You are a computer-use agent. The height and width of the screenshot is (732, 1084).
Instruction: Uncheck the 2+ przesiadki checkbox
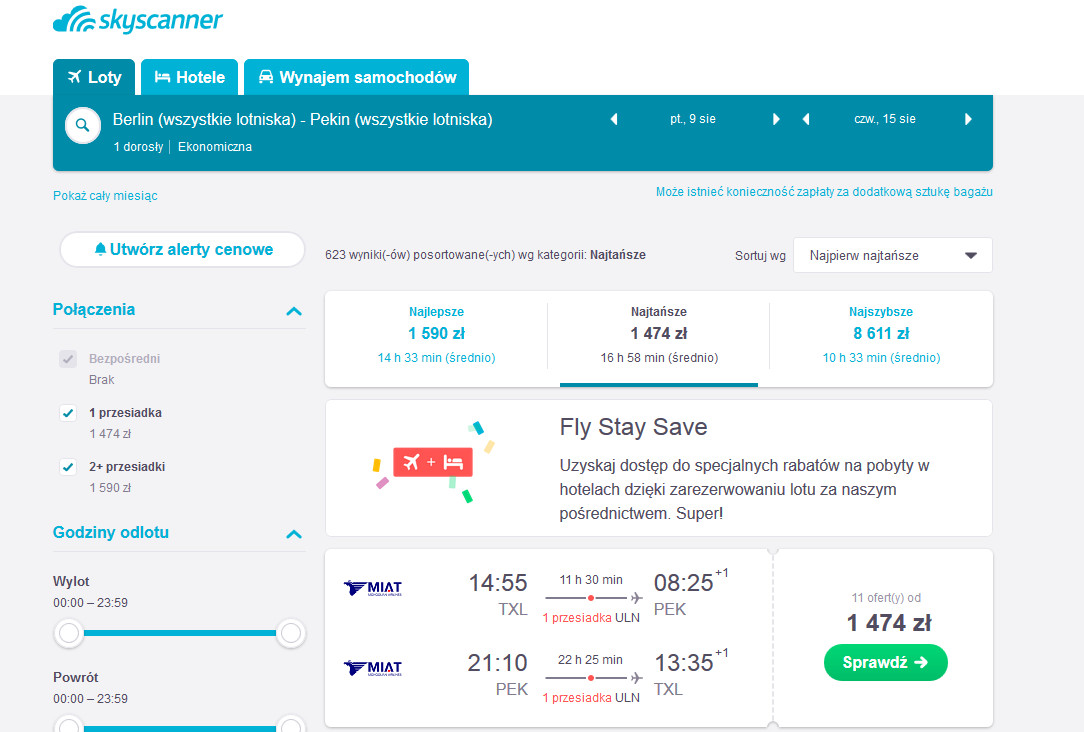pos(68,467)
